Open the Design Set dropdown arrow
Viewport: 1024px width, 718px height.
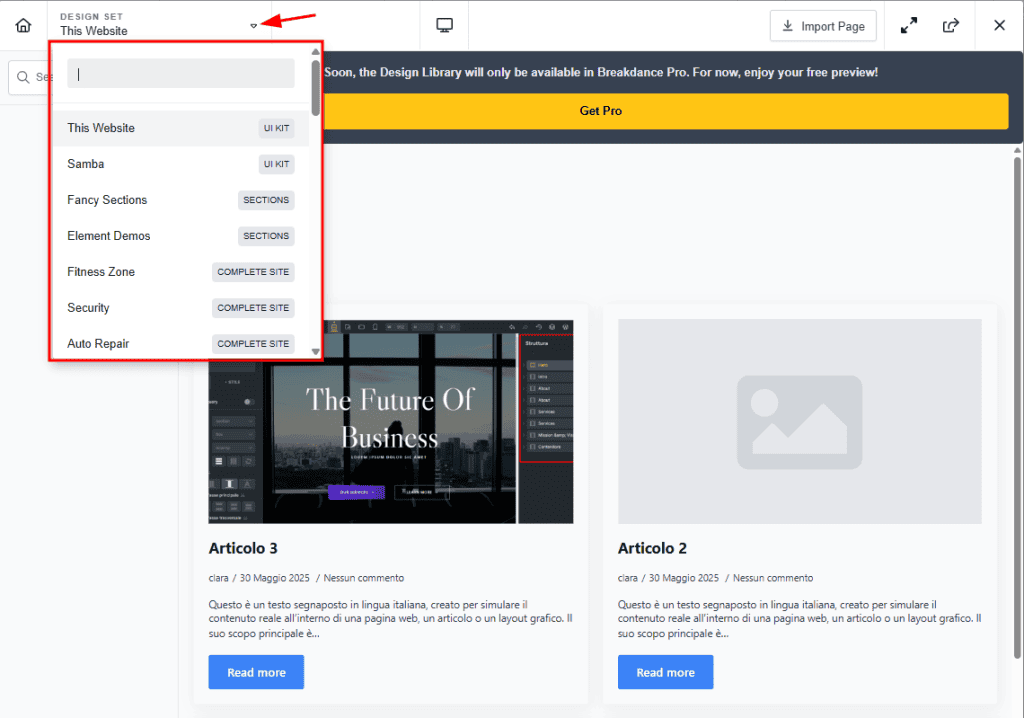pyautogui.click(x=253, y=26)
